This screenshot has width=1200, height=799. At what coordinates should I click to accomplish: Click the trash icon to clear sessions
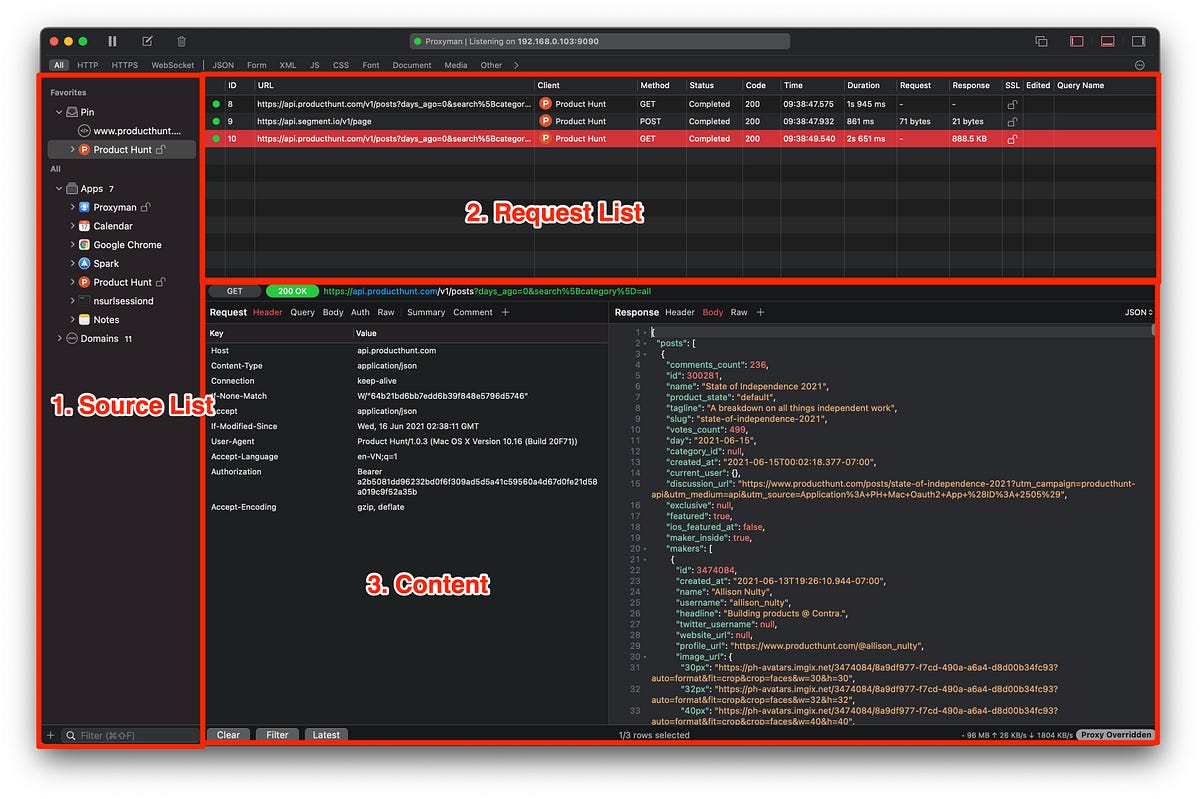[x=180, y=41]
